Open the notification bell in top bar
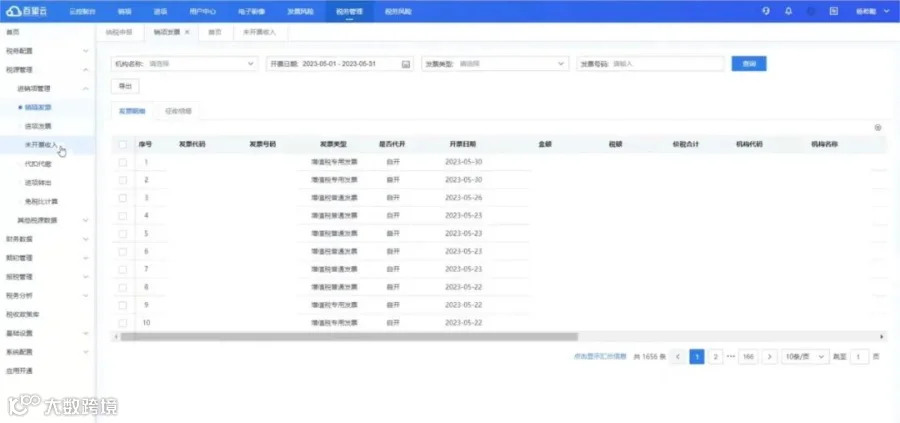 [x=788, y=11]
